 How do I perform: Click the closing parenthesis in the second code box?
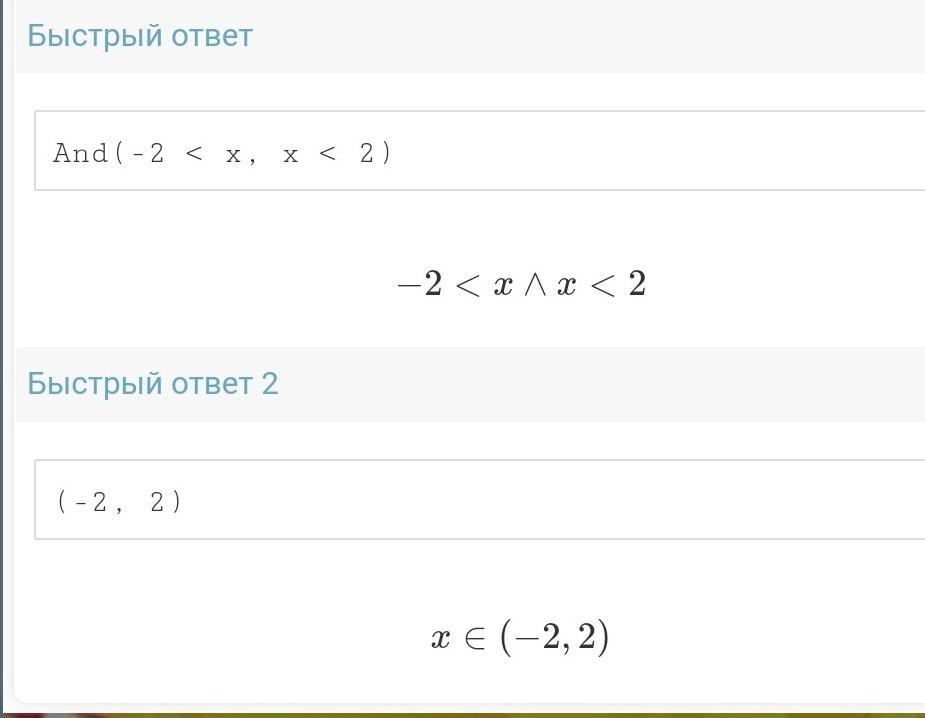pos(177,502)
